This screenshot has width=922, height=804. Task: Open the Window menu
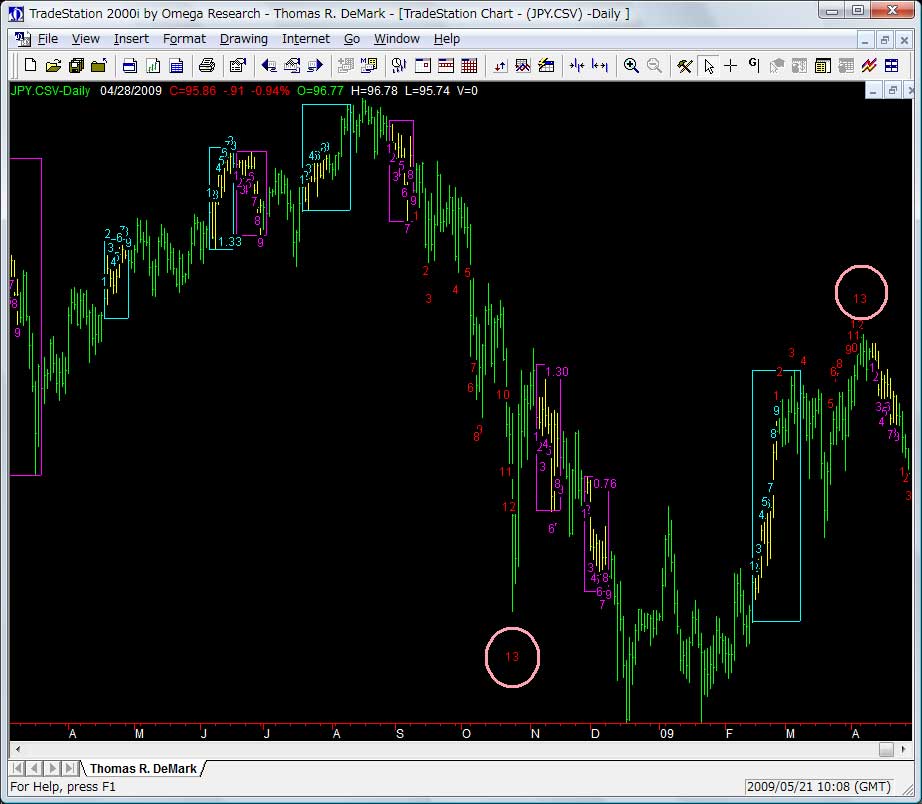coord(396,39)
